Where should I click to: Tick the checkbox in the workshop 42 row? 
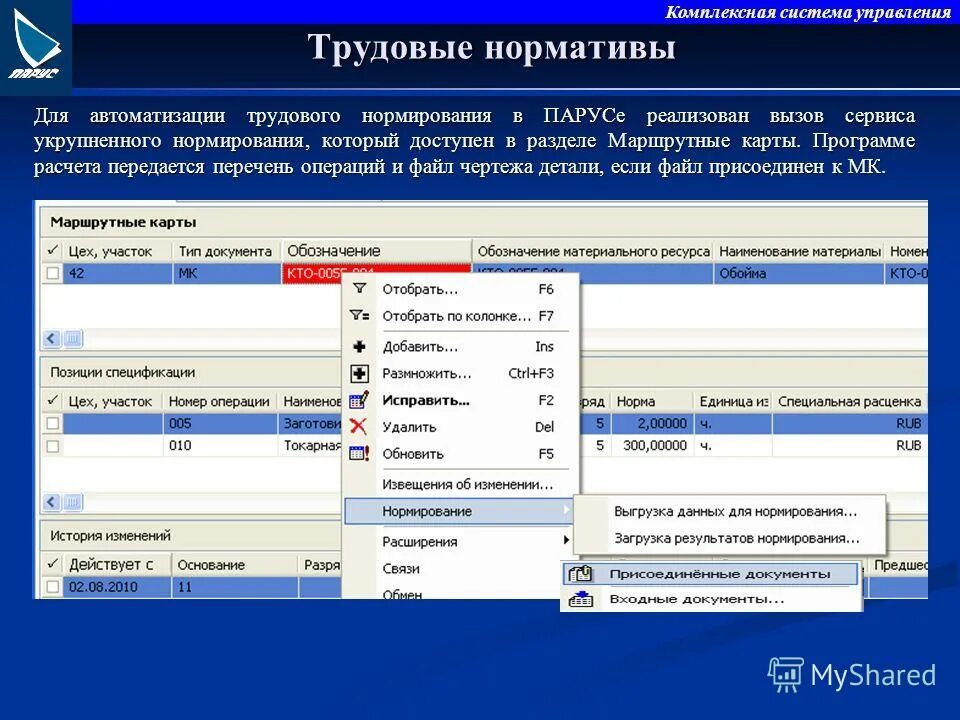tap(53, 273)
